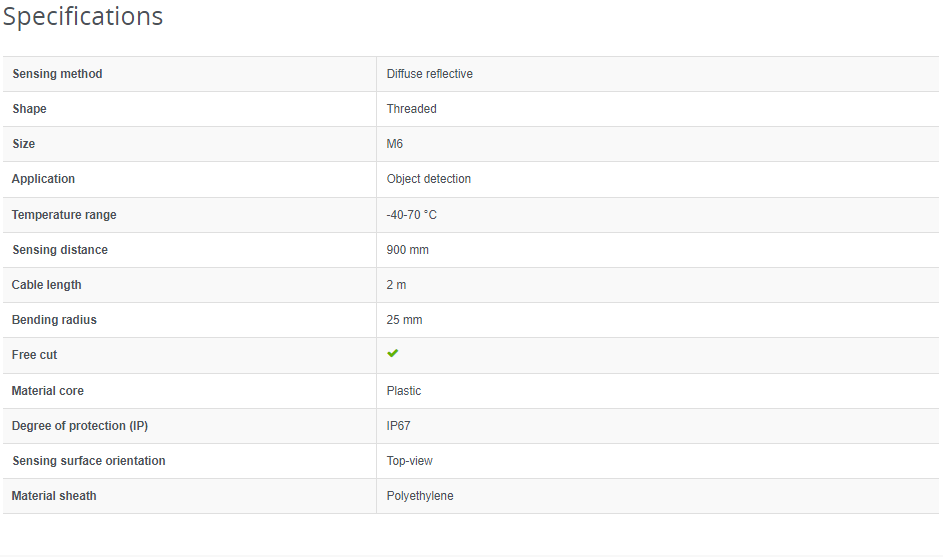Select the Bending radius label
943x557 pixels.
(54, 320)
